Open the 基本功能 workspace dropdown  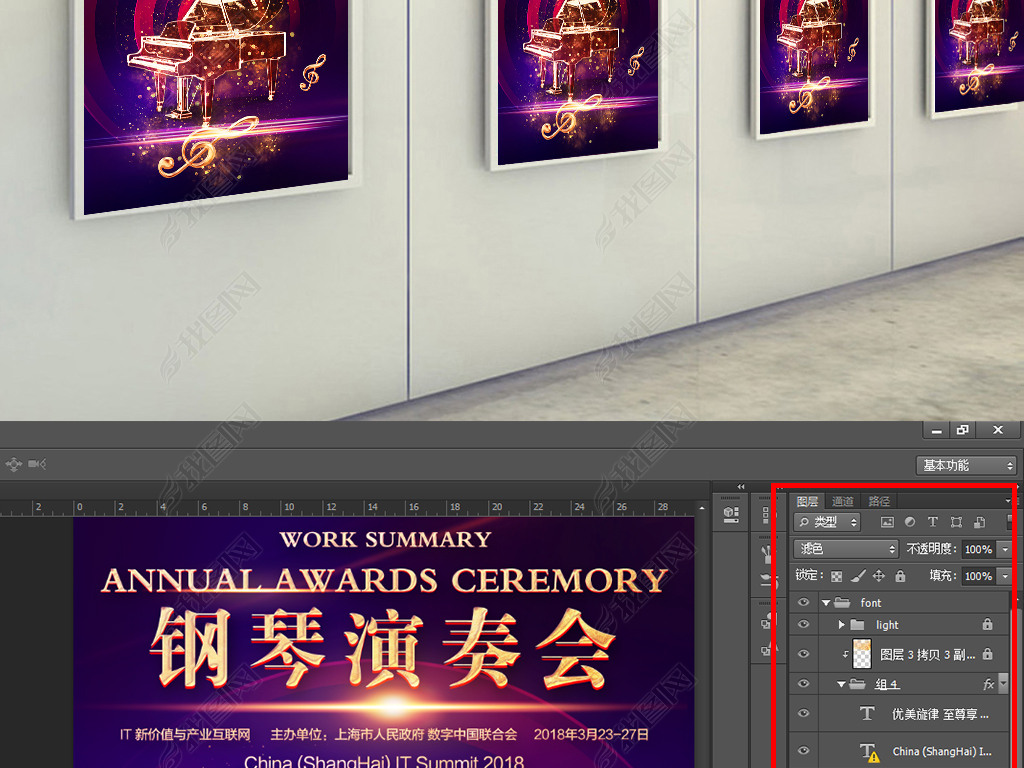click(966, 466)
